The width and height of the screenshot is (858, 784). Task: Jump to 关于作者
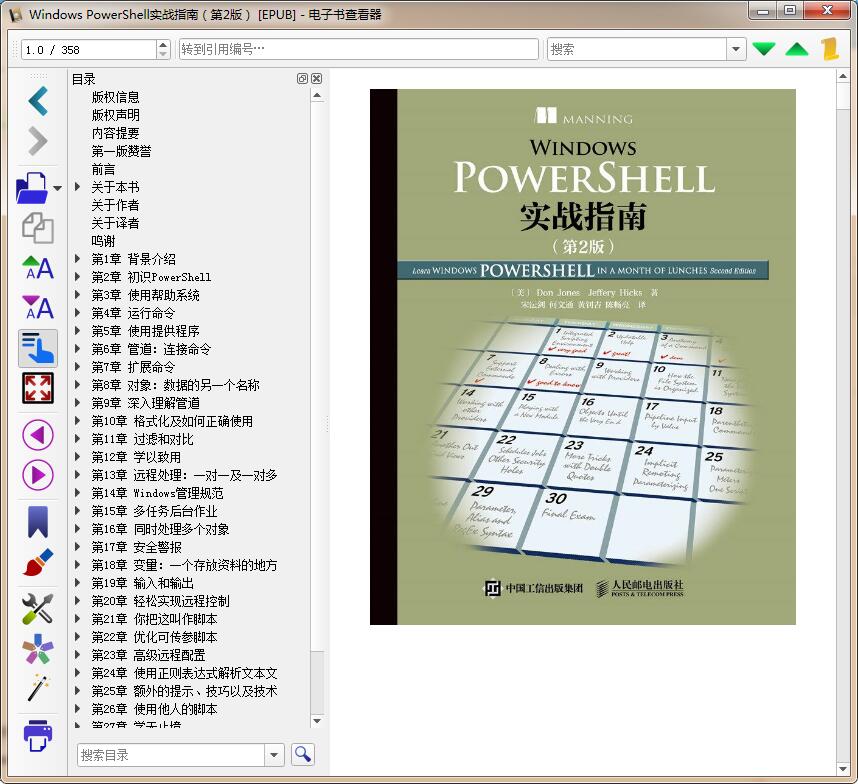pyautogui.click(x=115, y=205)
